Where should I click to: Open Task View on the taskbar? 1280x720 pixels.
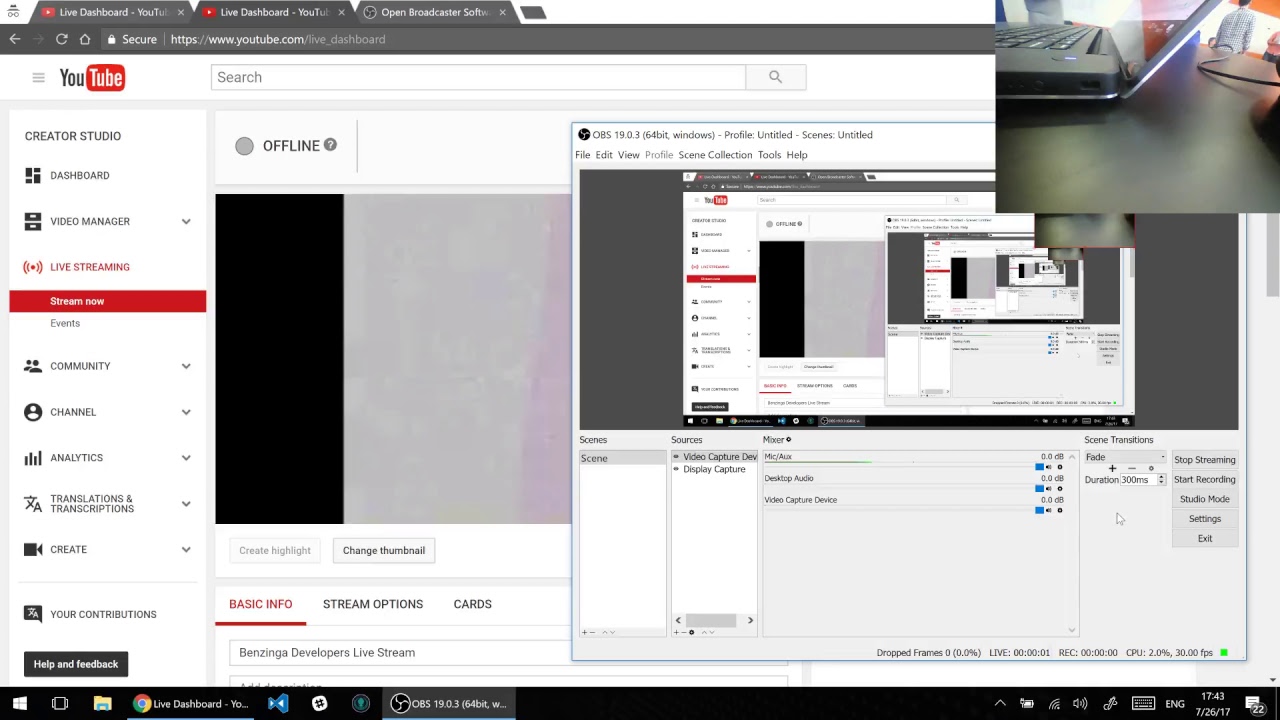coord(60,704)
